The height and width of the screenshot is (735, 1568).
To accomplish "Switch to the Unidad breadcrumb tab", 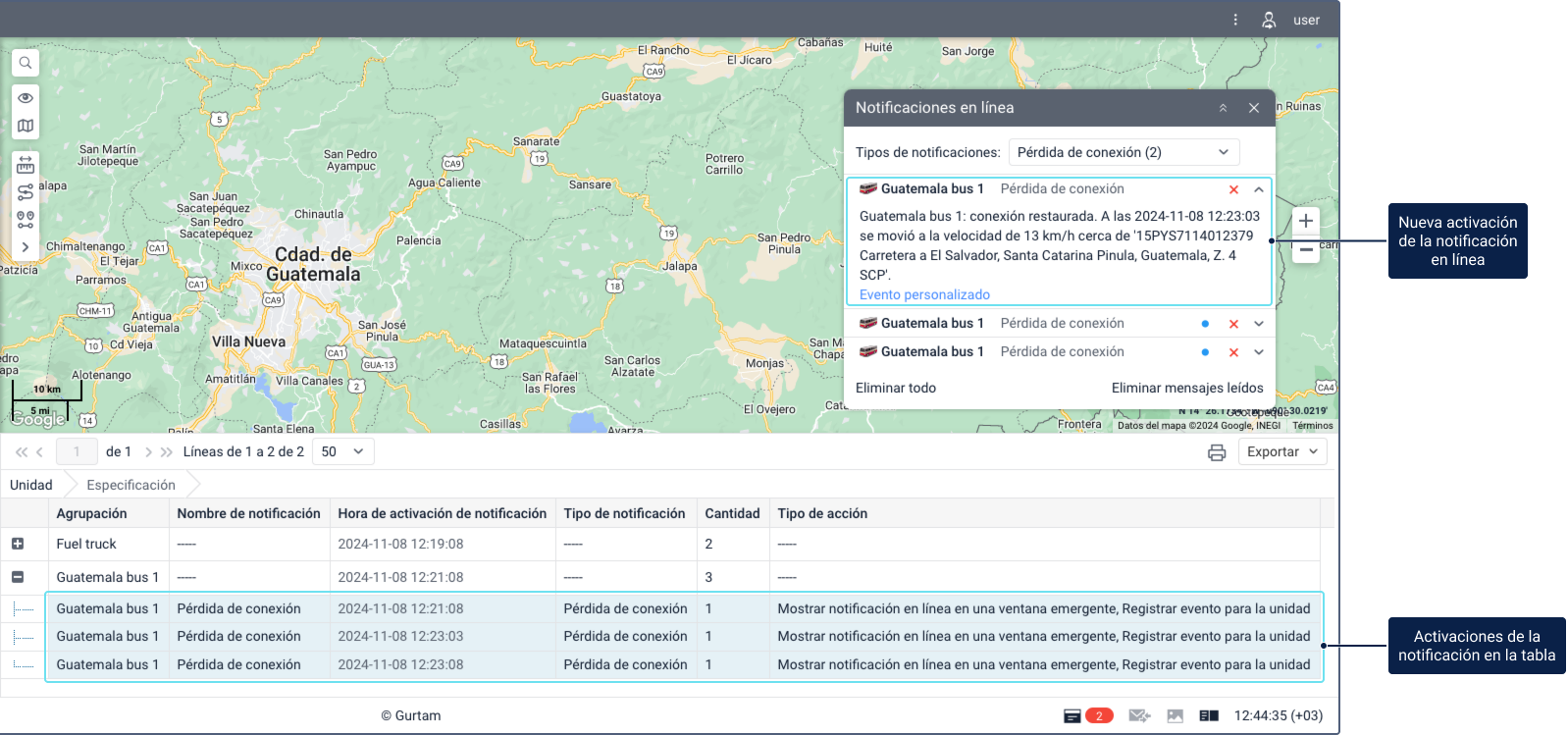I will tap(31, 485).
